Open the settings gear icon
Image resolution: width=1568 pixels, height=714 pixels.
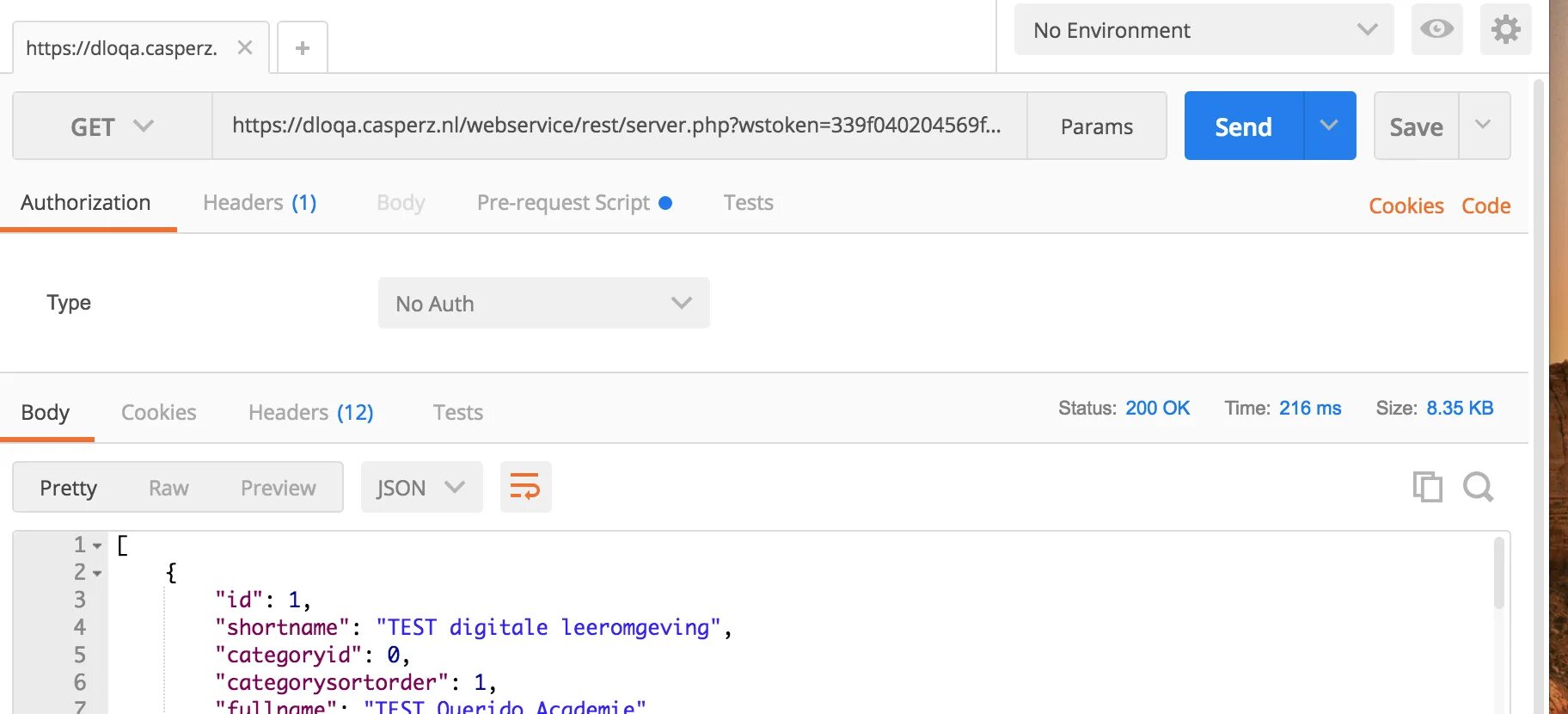pyautogui.click(x=1505, y=30)
